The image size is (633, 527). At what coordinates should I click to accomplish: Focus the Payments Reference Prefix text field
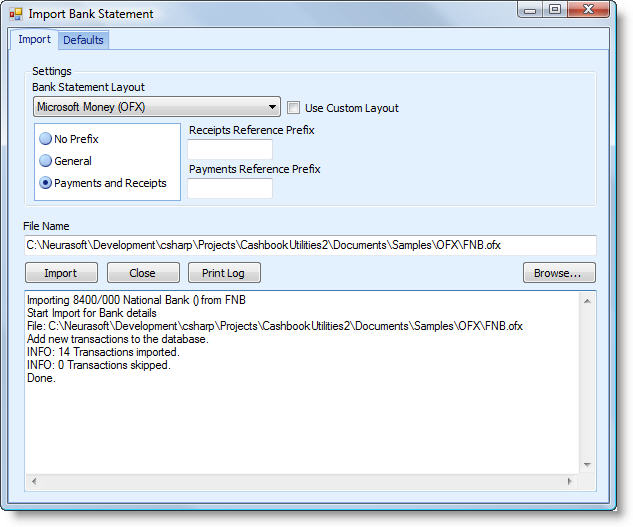(x=230, y=188)
